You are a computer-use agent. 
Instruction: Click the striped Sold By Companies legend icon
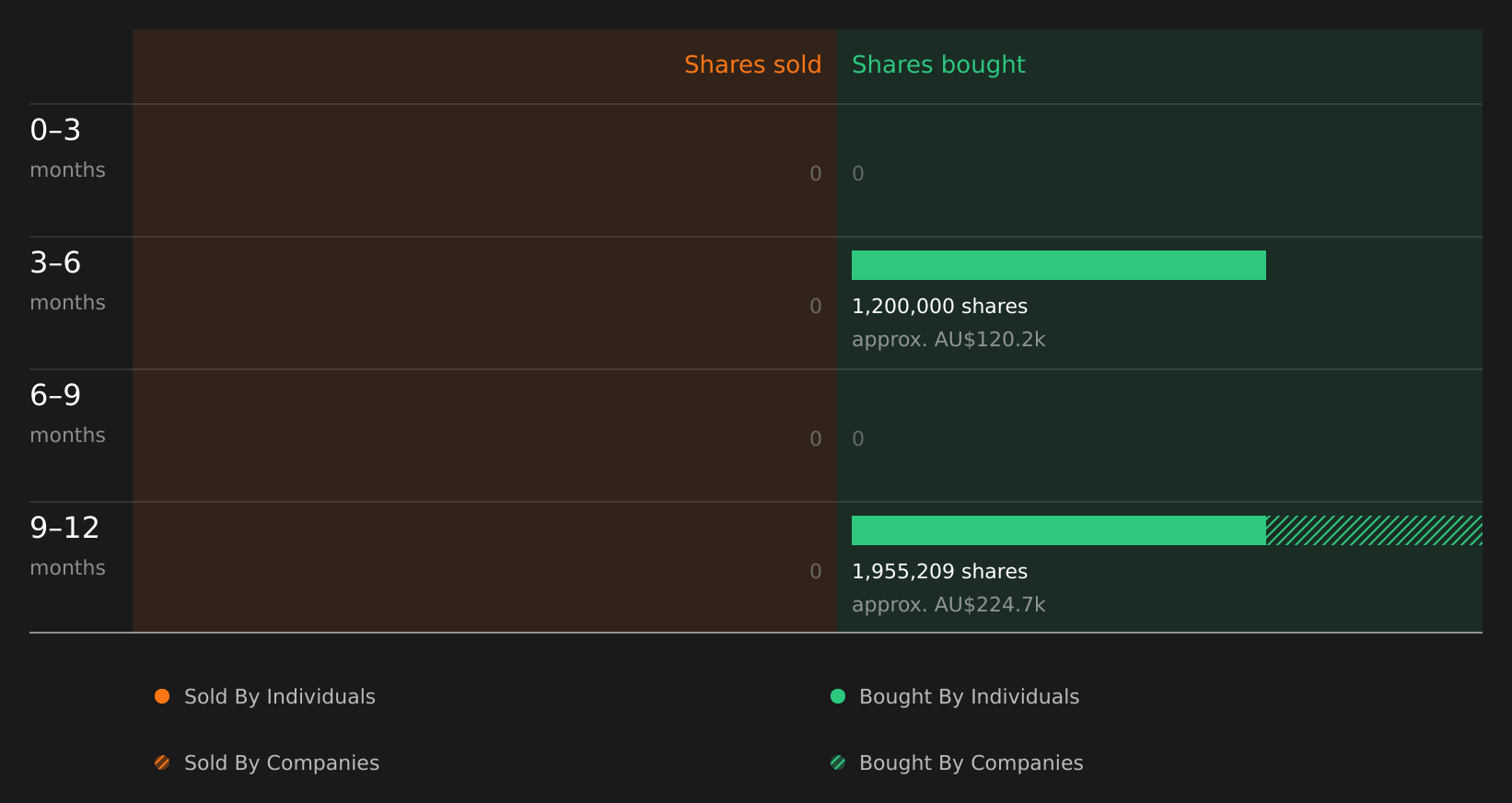(162, 762)
